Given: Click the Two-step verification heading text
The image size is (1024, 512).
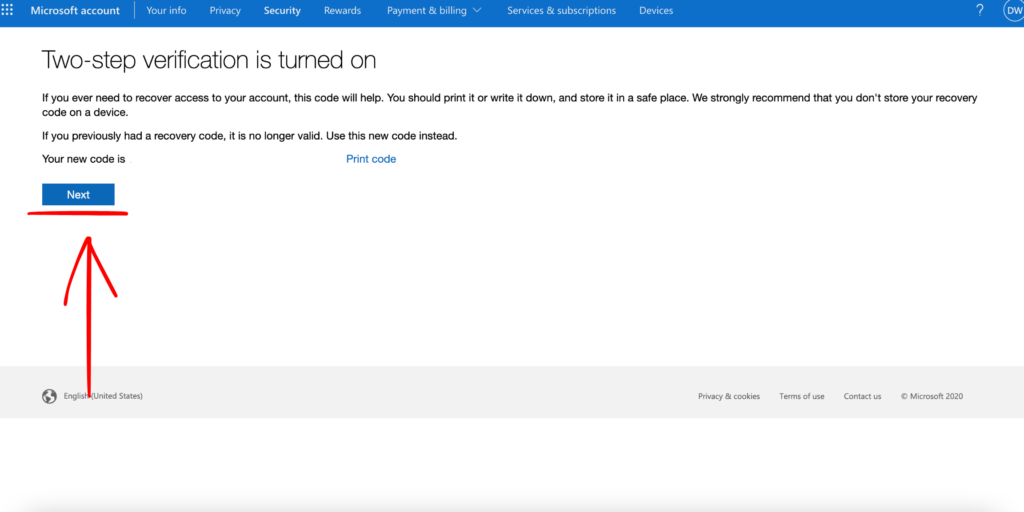Looking at the screenshot, I should (x=208, y=60).
